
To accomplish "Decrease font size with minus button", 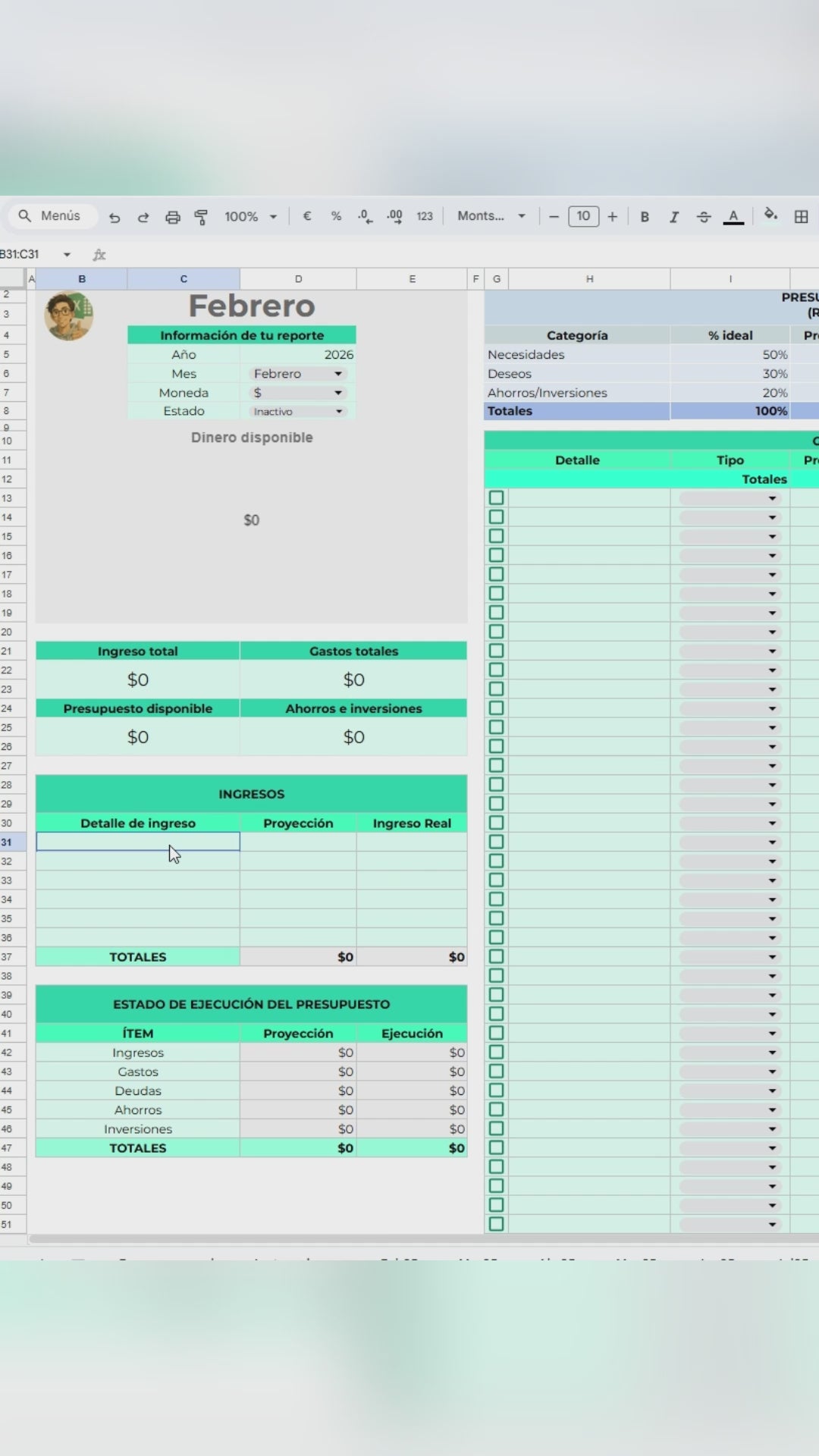I will click(554, 217).
